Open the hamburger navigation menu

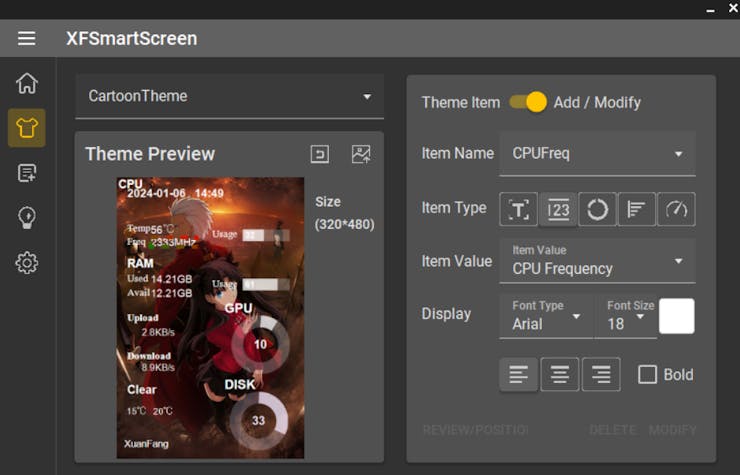pyautogui.click(x=26, y=38)
